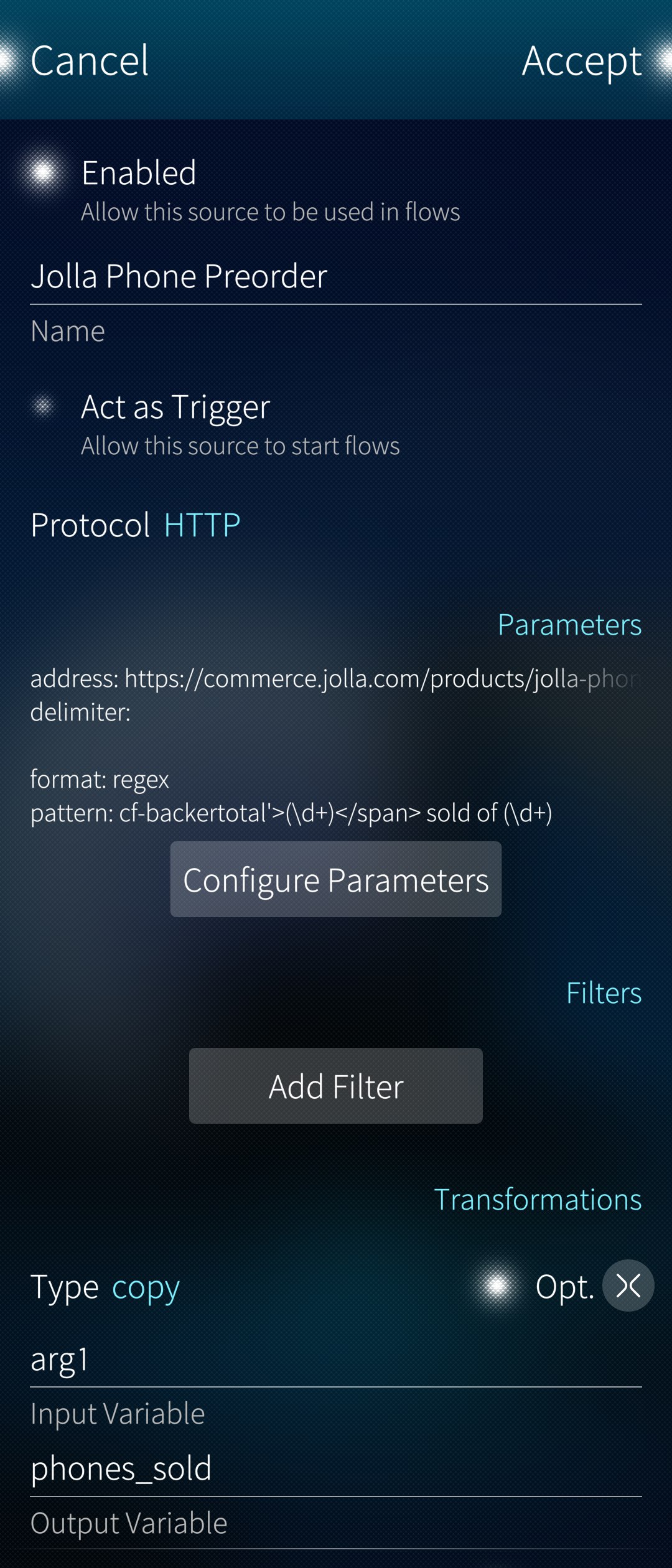Edit the phones_sold output variable field
The height and width of the screenshot is (1568, 672).
pyautogui.click(x=335, y=1468)
